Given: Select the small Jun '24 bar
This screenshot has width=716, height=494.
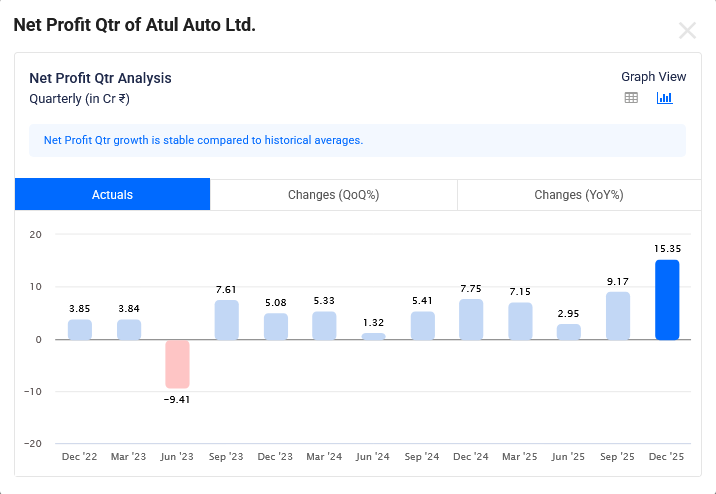Looking at the screenshot, I should [373, 337].
